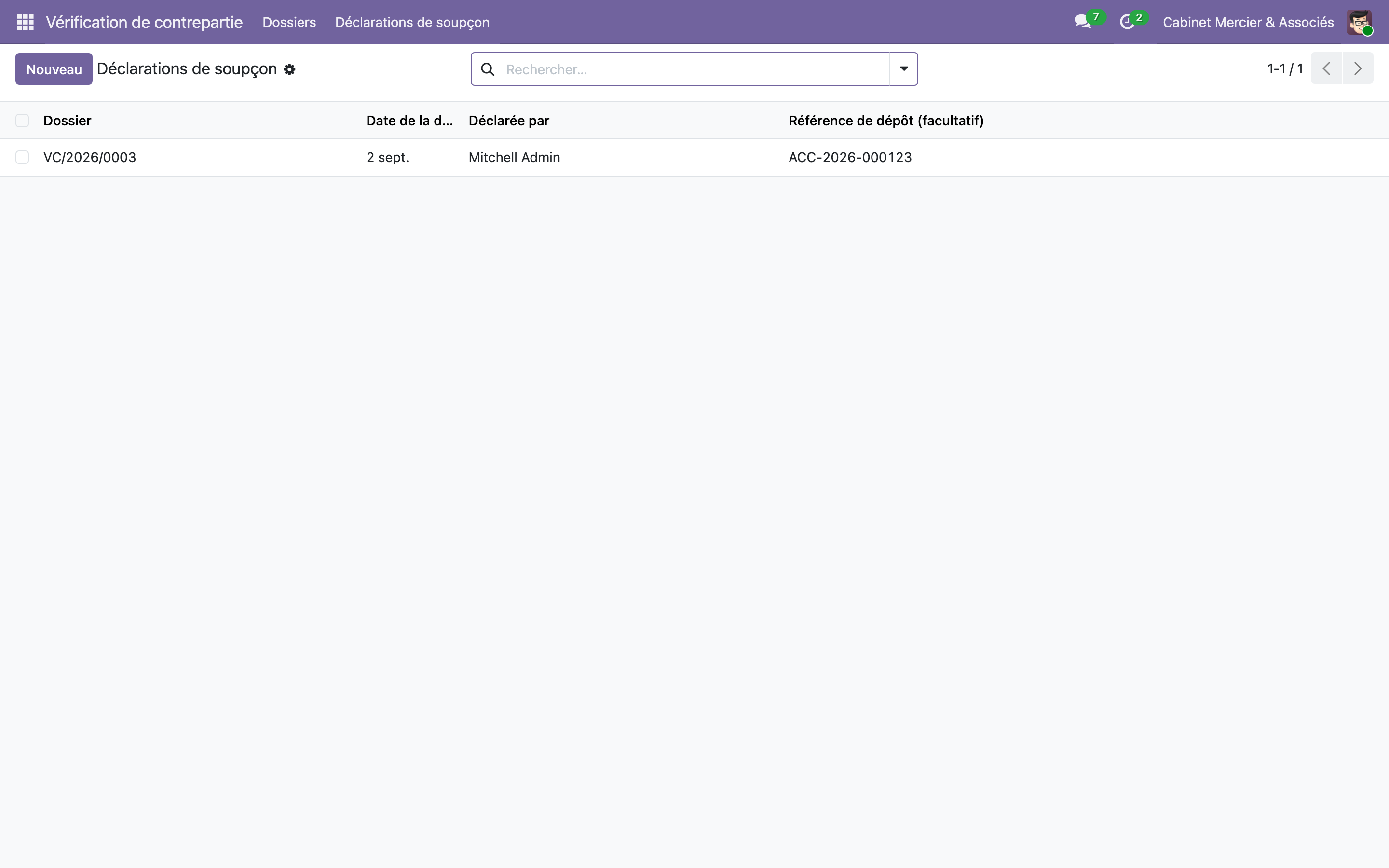Viewport: 1389px width, 868px height.
Task: Click the Nouveau button
Action: coord(54,69)
